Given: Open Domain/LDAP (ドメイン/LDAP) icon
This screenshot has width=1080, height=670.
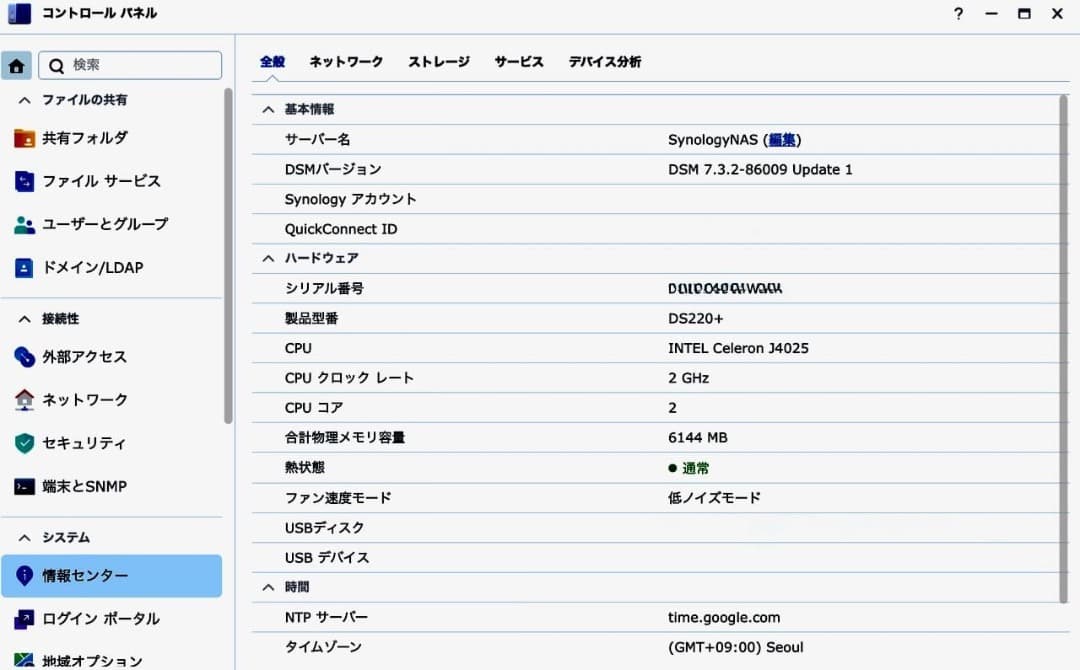Looking at the screenshot, I should 24,268.
